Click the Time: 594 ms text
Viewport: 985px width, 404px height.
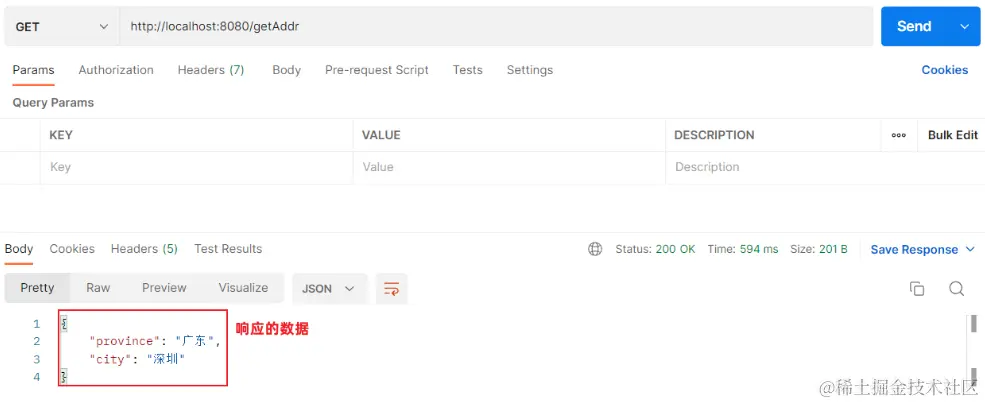743,249
